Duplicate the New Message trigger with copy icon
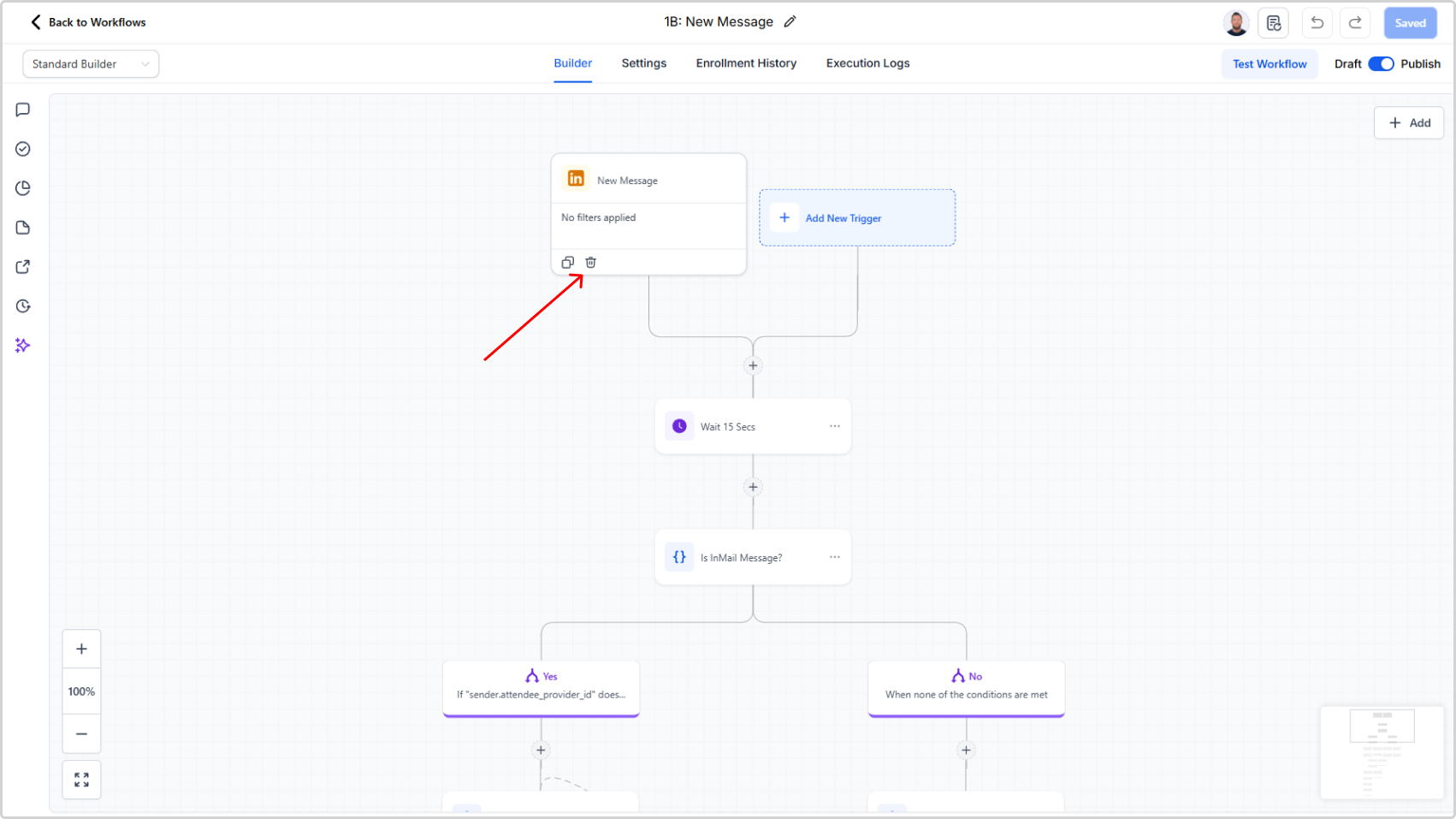 [567, 263]
